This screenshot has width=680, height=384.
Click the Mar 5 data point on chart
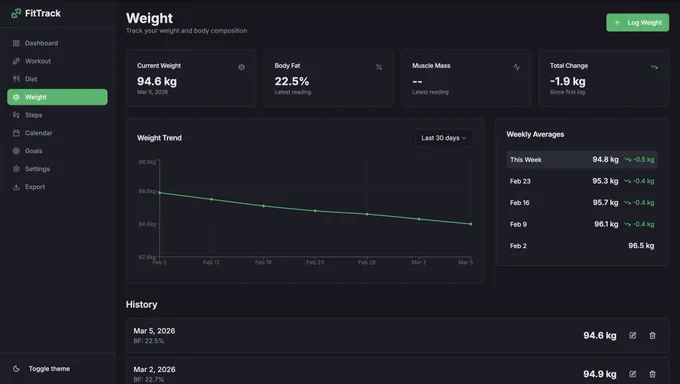[x=471, y=224]
